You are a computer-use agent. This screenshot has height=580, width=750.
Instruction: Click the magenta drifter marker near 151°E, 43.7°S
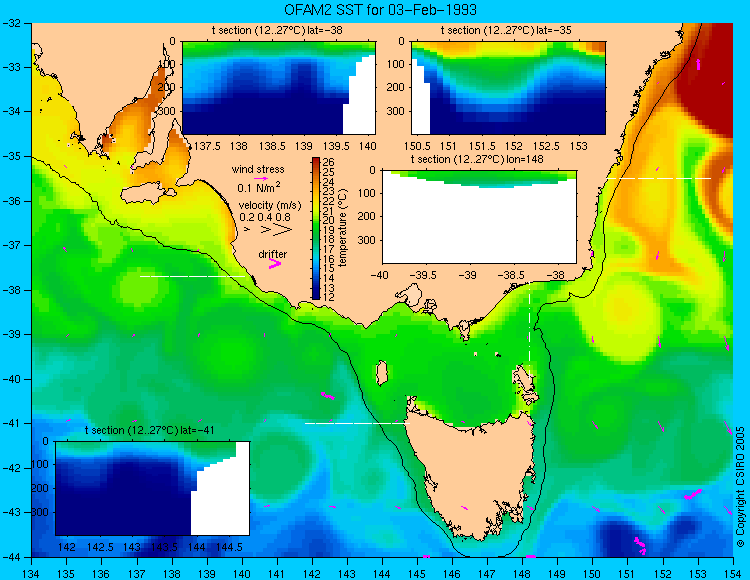(x=640, y=545)
